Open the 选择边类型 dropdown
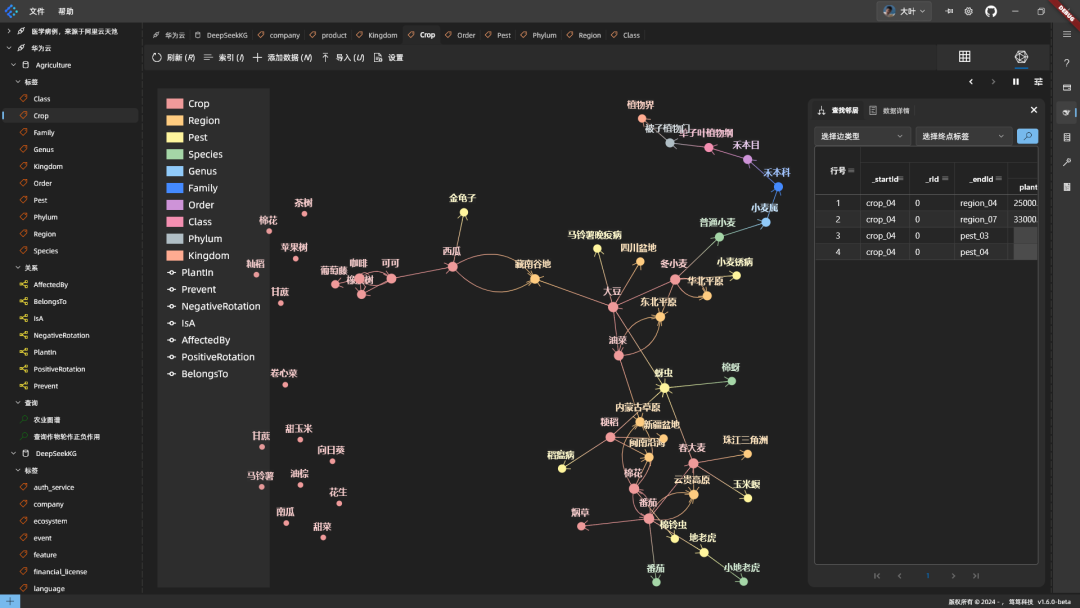This screenshot has width=1080, height=608. (x=862, y=136)
